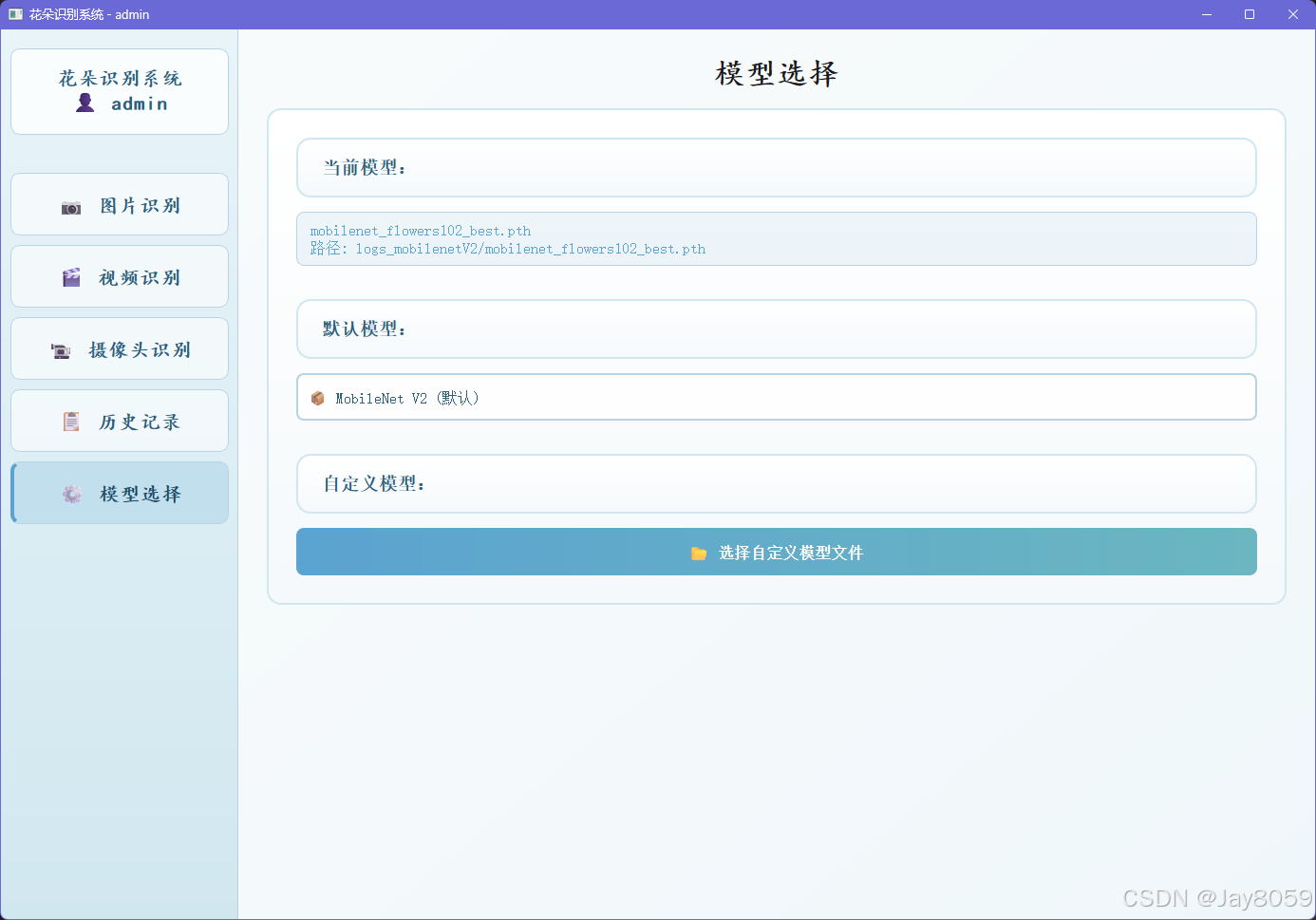This screenshot has width=1316, height=920.
Task: Maximize the 花朵识别系统 window
Action: point(1250,14)
